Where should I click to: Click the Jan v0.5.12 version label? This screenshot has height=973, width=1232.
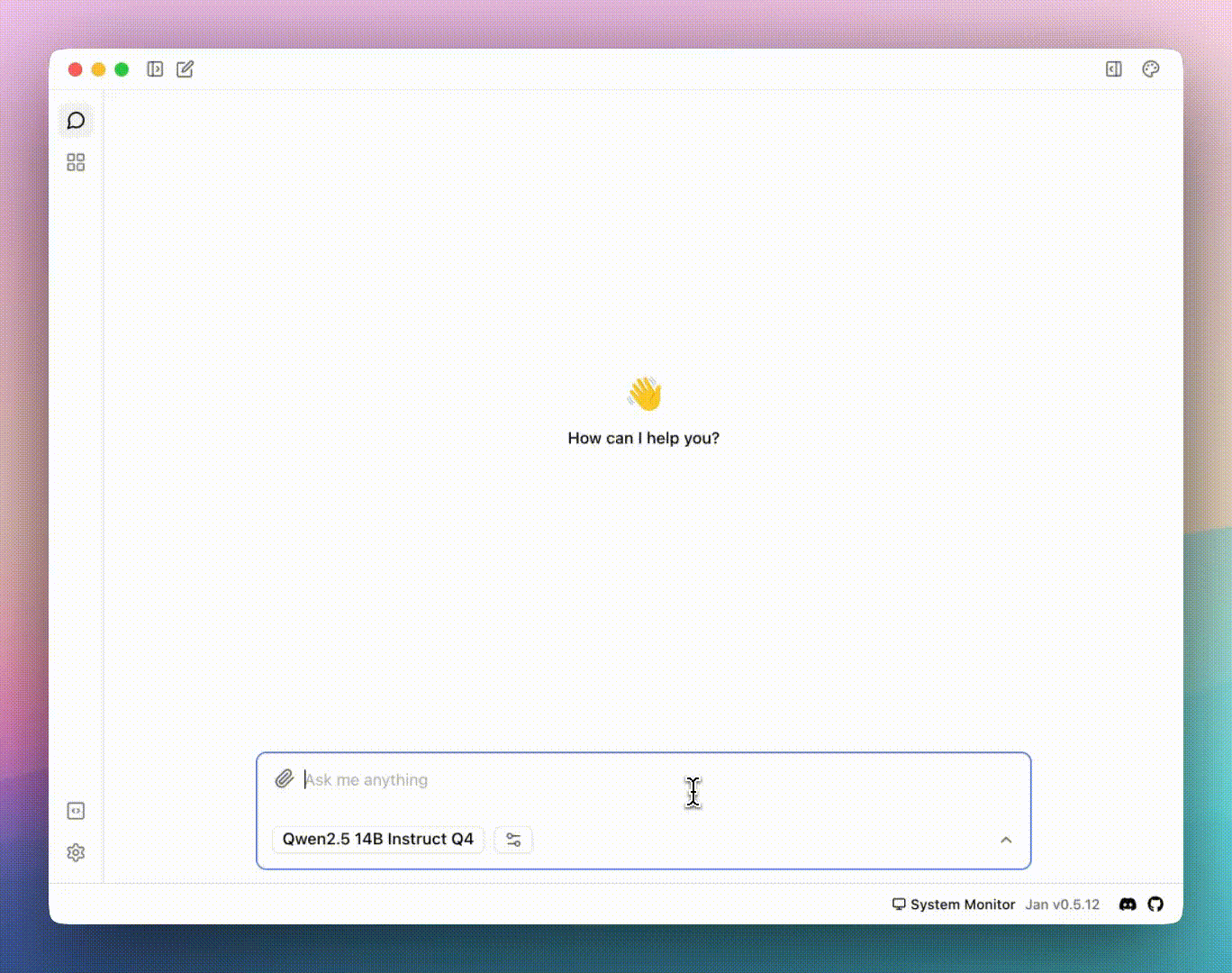1063,905
